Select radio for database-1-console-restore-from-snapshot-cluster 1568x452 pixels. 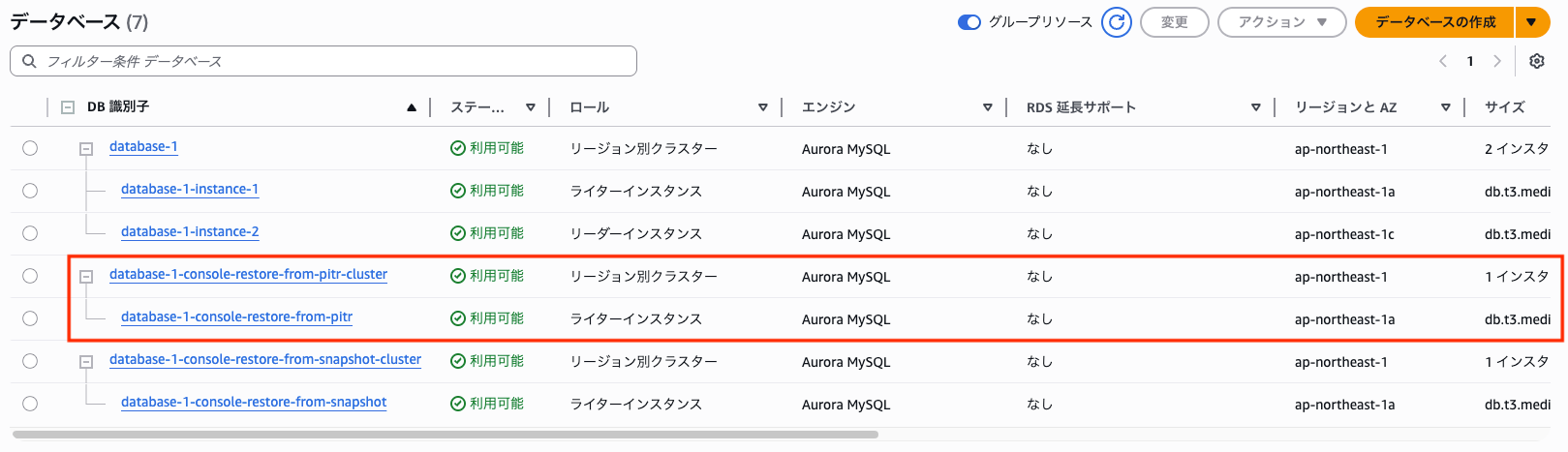pyautogui.click(x=30, y=361)
